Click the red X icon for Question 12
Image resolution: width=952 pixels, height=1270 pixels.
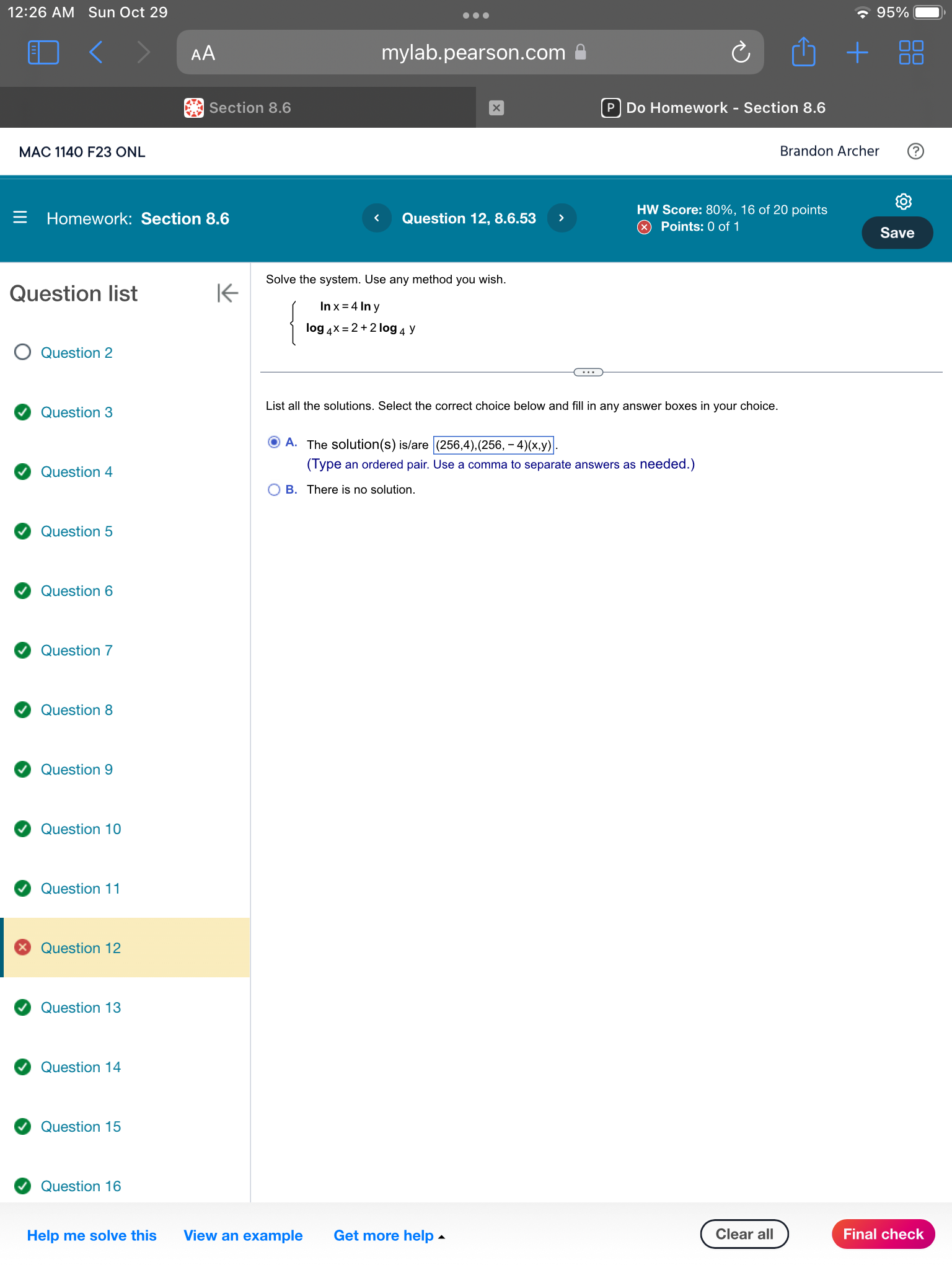pos(23,948)
